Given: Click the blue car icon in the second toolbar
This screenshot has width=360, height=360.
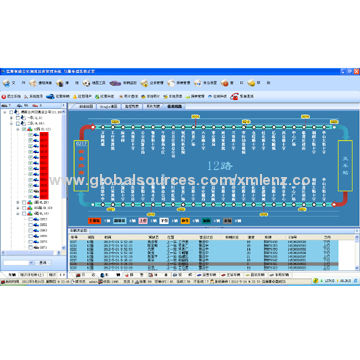Looking at the screenshot, I should (x=50, y=96).
